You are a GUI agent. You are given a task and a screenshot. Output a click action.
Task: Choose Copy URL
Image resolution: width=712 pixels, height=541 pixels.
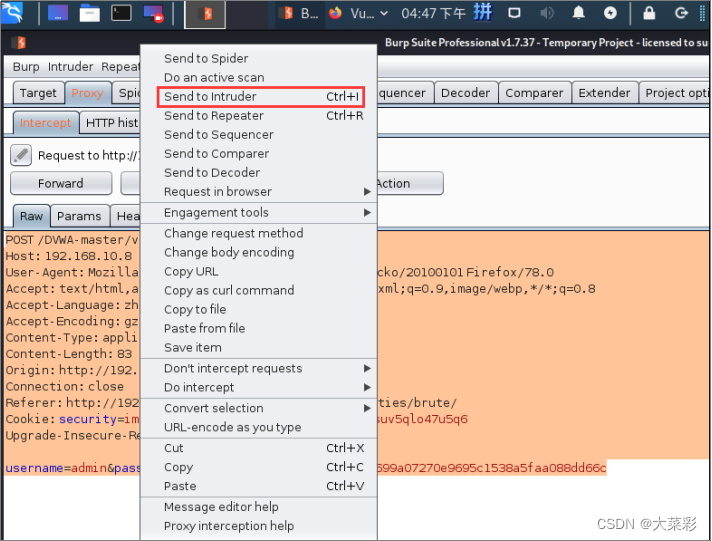(x=259, y=272)
